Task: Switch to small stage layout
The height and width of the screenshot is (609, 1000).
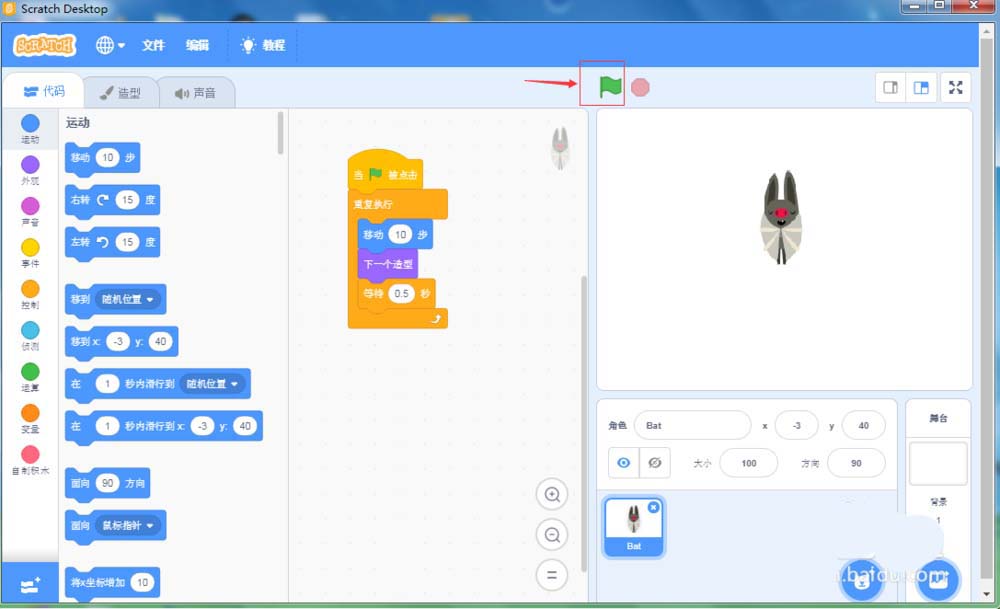Action: (889, 87)
